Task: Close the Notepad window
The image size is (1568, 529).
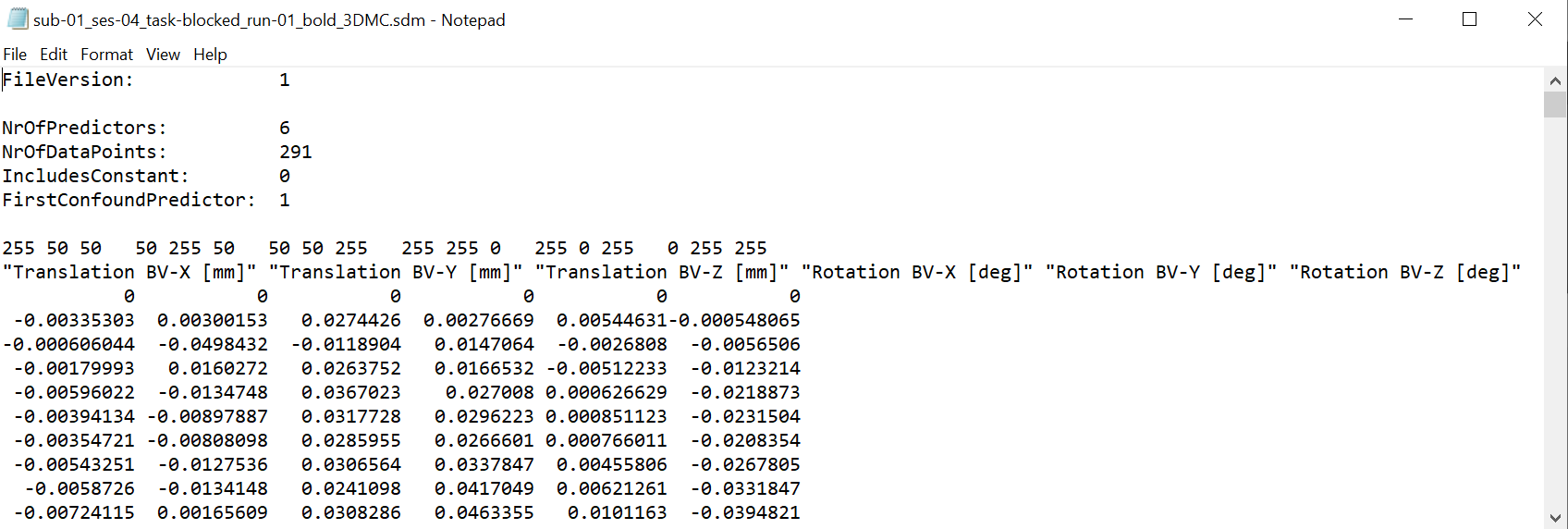Action: [x=1535, y=19]
